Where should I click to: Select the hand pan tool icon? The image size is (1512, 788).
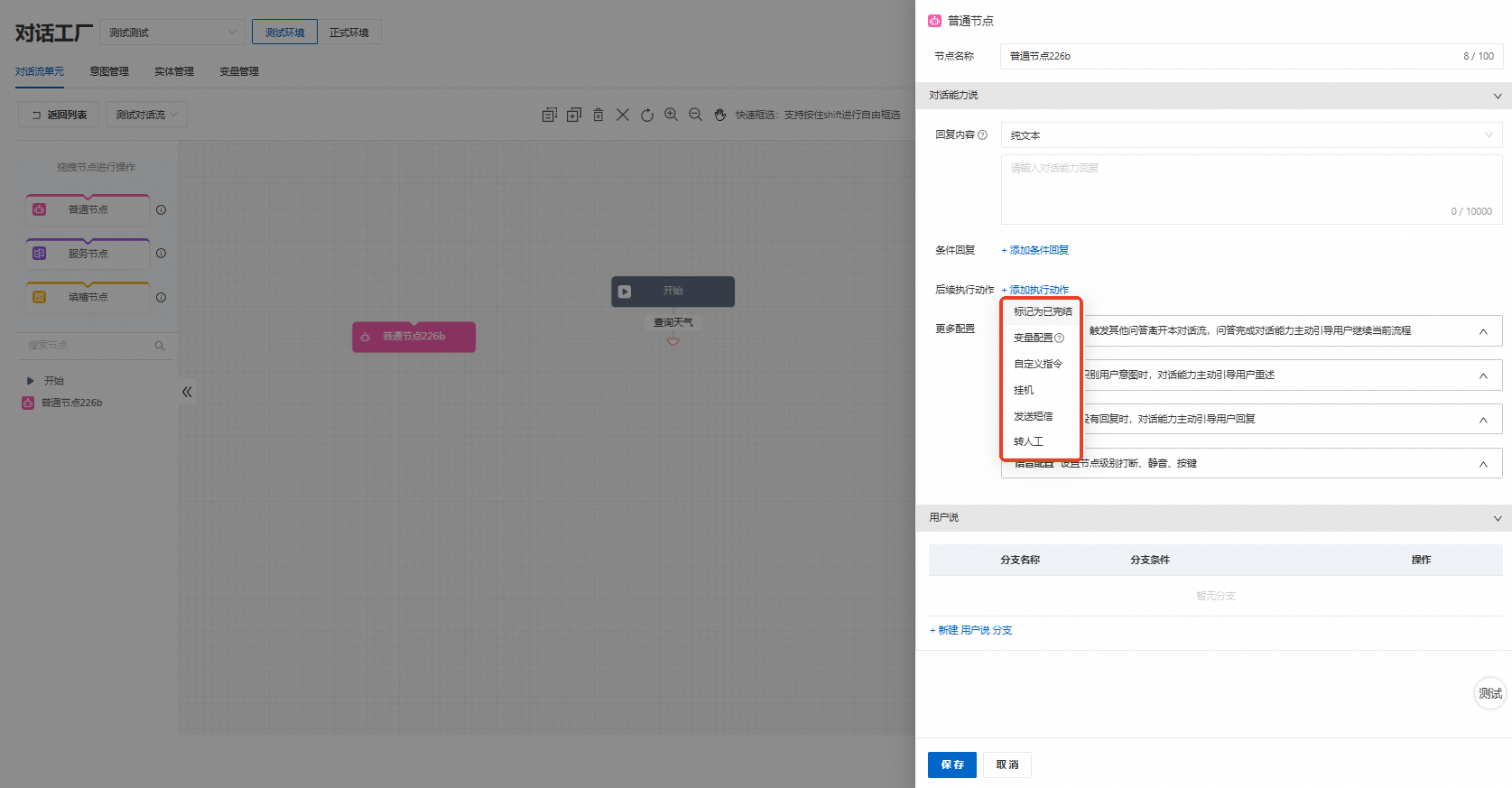[x=720, y=115]
